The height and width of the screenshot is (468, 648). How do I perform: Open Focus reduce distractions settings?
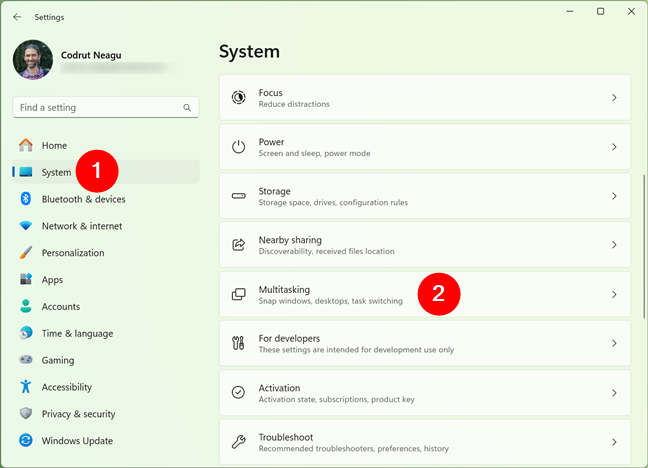pos(425,98)
